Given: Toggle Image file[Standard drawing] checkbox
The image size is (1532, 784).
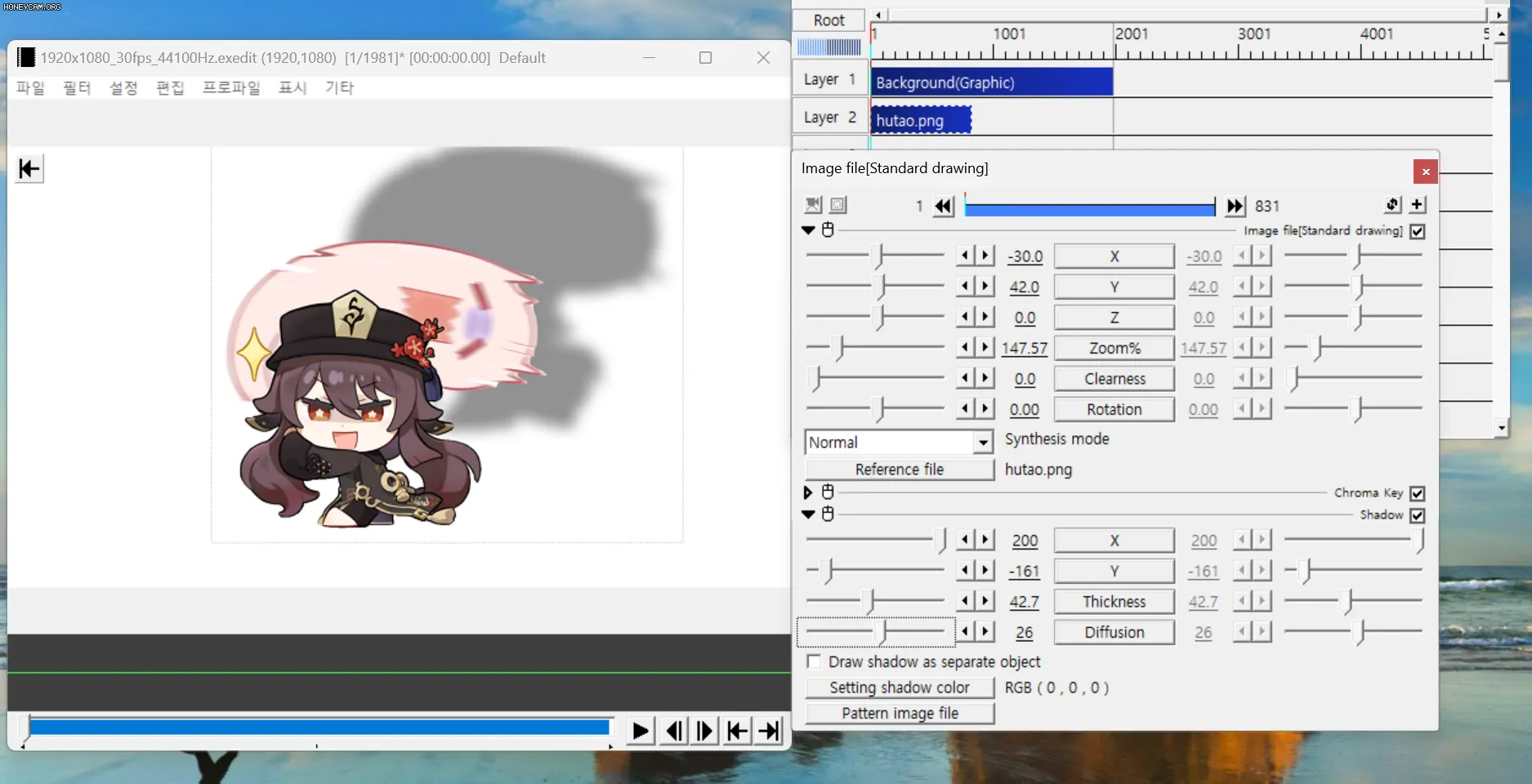Looking at the screenshot, I should (1418, 231).
